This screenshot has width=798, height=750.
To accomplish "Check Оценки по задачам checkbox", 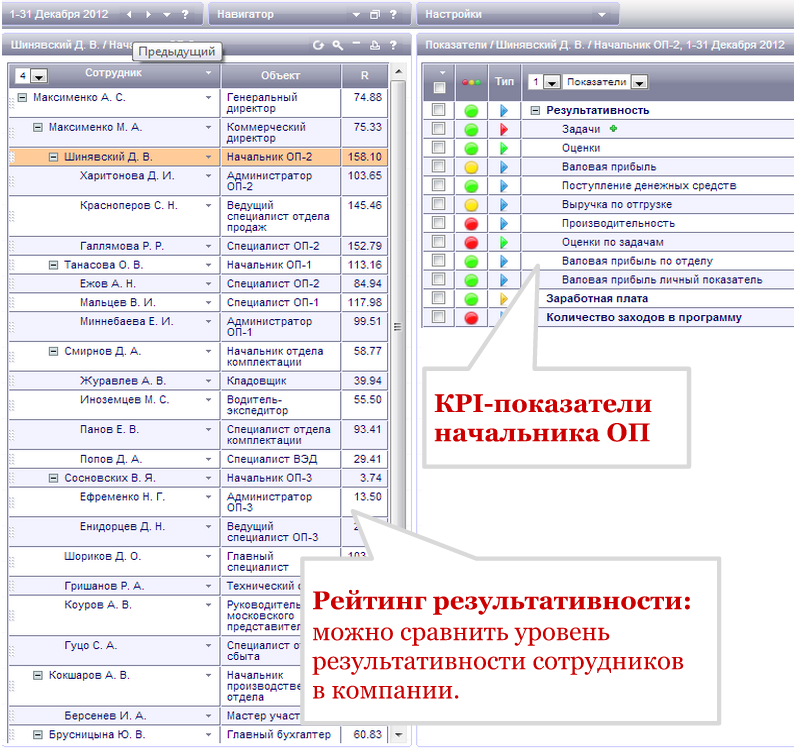I will (x=438, y=242).
